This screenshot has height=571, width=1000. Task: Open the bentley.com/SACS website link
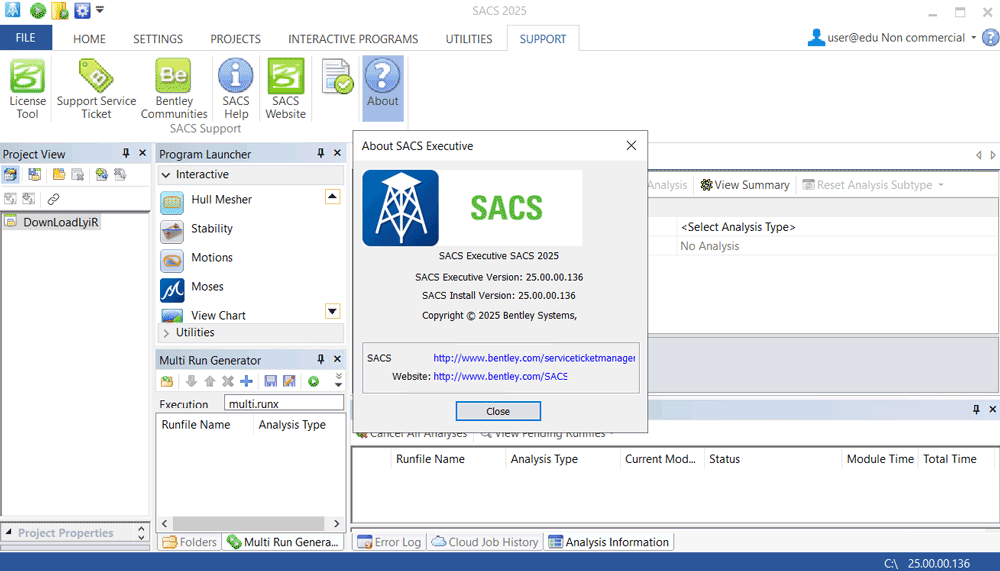(x=500, y=376)
